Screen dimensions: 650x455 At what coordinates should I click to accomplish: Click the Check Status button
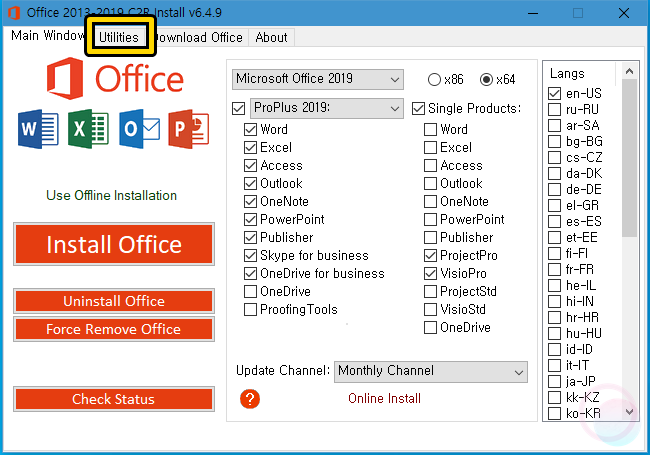coord(114,399)
